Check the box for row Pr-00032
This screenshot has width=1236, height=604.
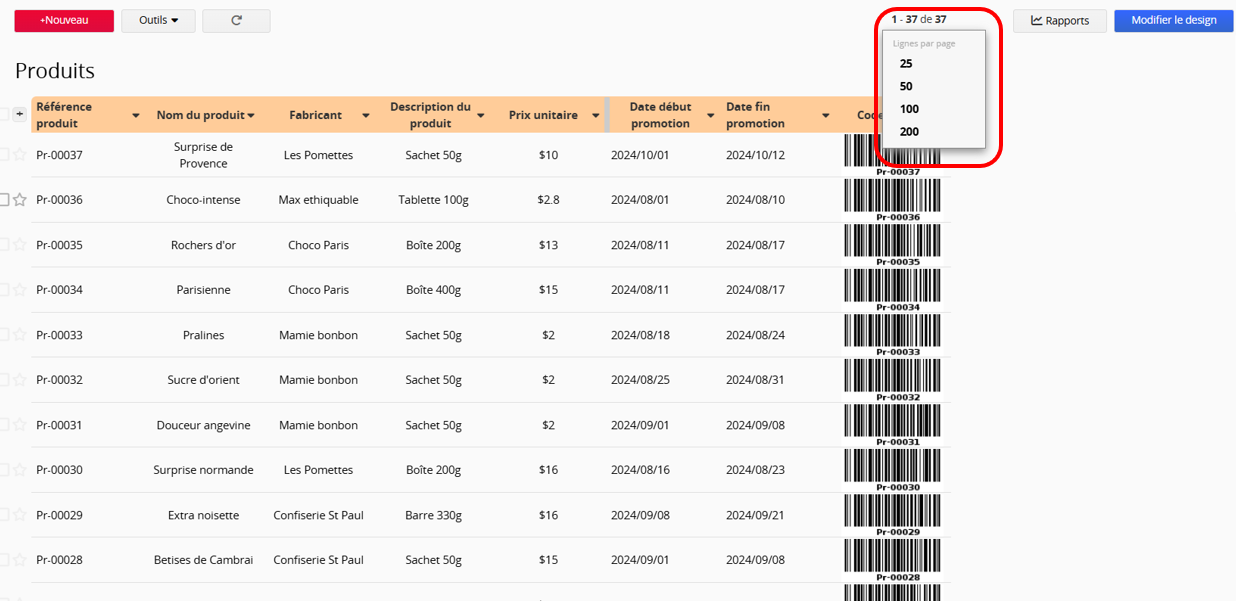point(4,380)
